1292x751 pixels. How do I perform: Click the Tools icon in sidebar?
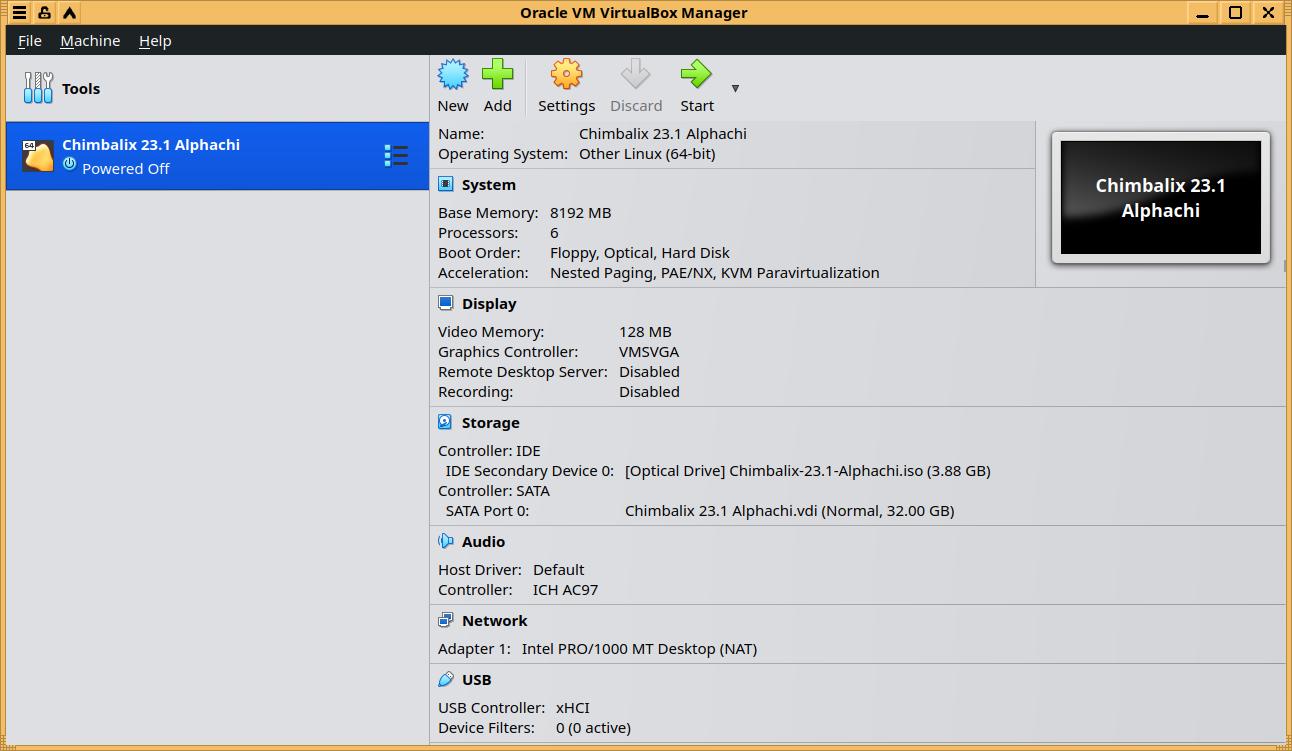click(x=38, y=88)
